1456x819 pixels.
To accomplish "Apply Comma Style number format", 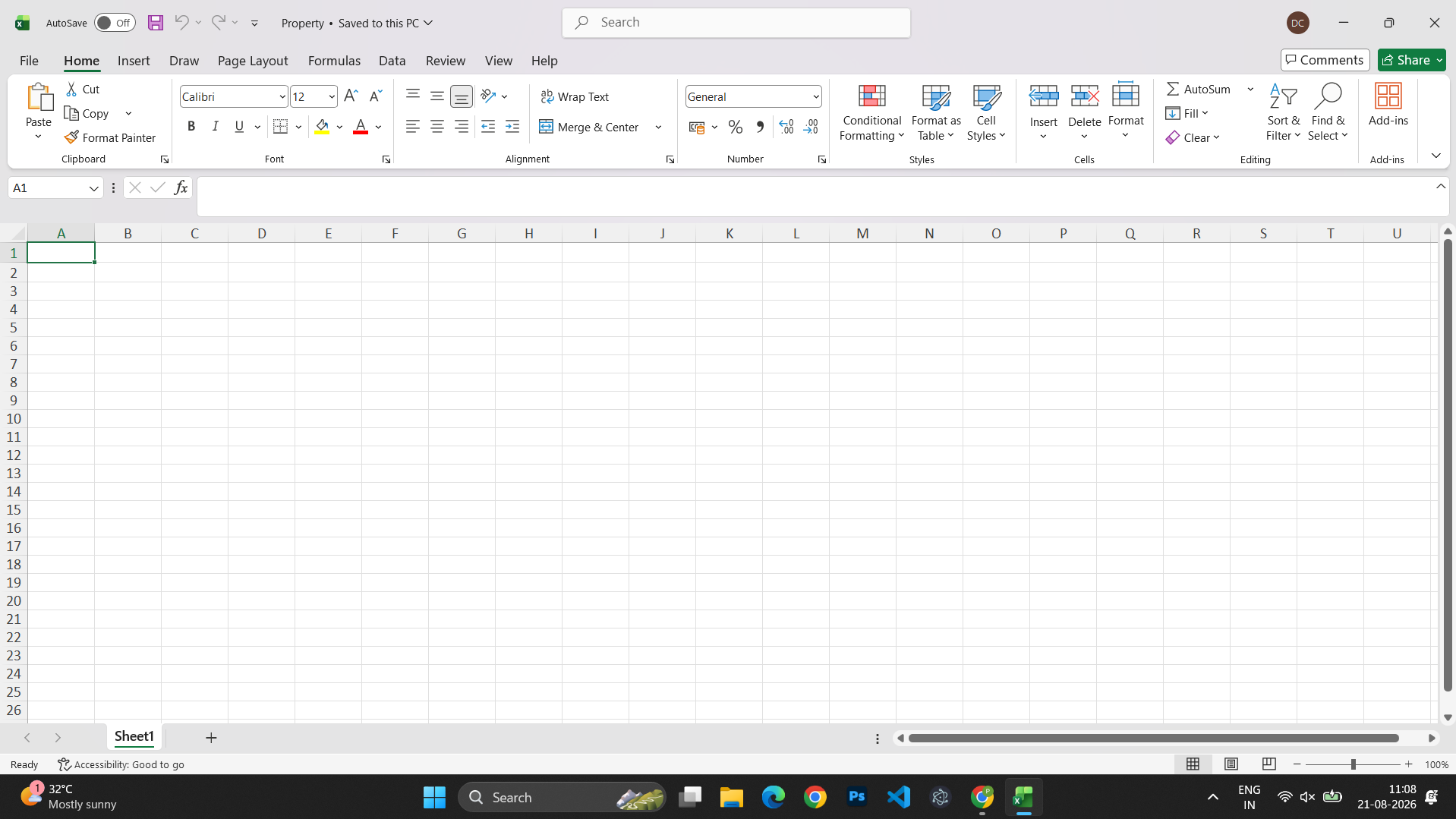I will click(760, 127).
